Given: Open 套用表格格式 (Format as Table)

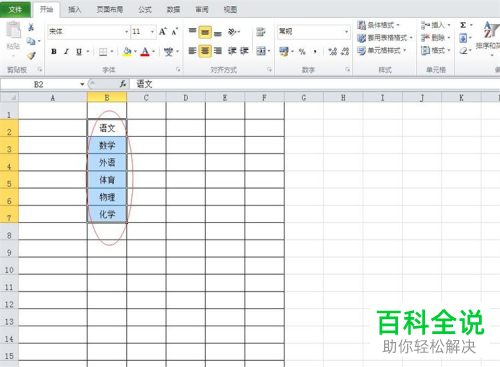Looking at the screenshot, I should tap(384, 38).
